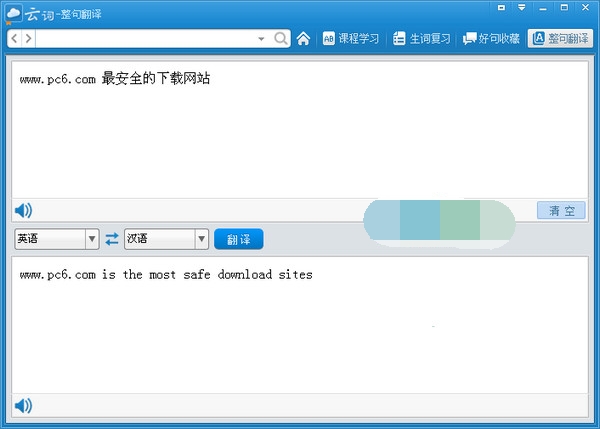Screen dimensions: 600x429
Task: Go back with the left arrow
Action: click(x=16, y=39)
